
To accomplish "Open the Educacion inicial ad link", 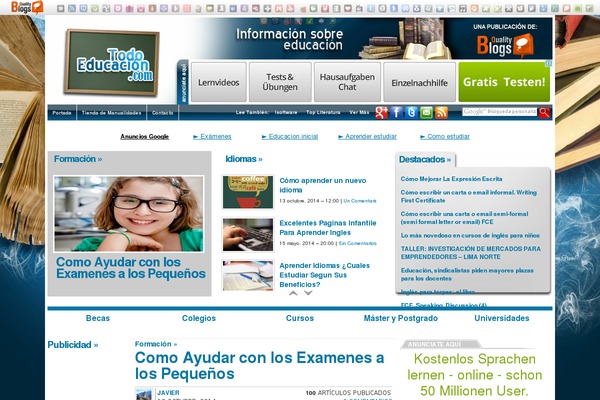I will [x=290, y=137].
